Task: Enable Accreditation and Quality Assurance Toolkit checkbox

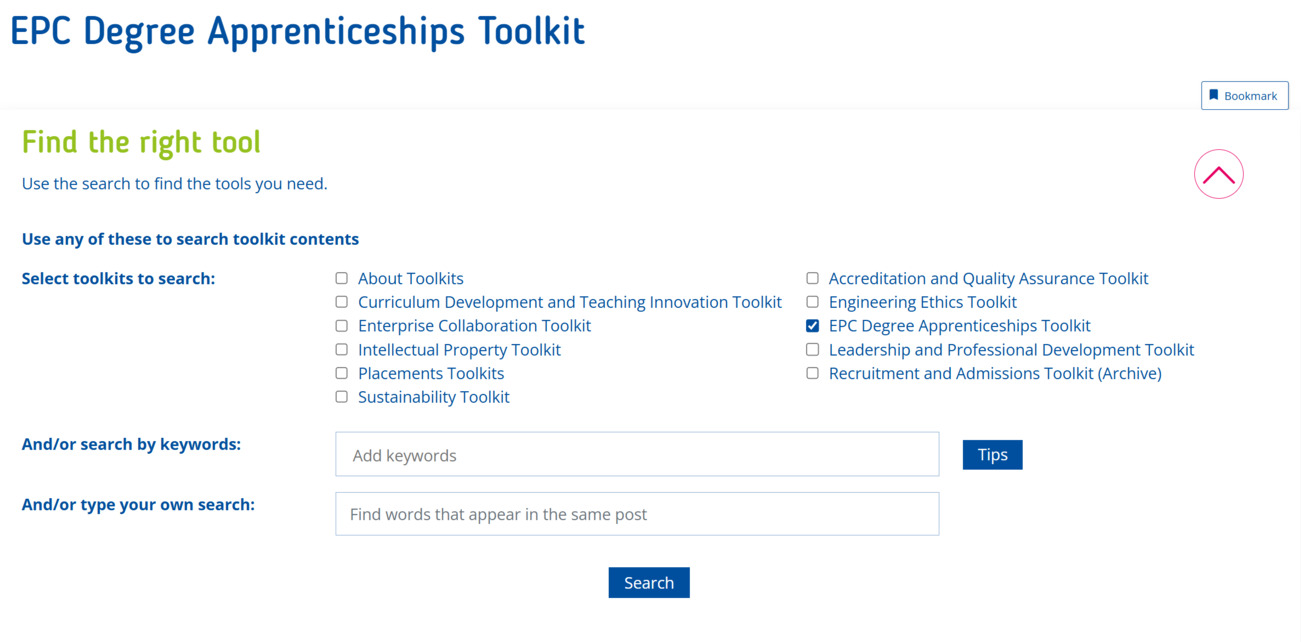Action: pos(812,278)
